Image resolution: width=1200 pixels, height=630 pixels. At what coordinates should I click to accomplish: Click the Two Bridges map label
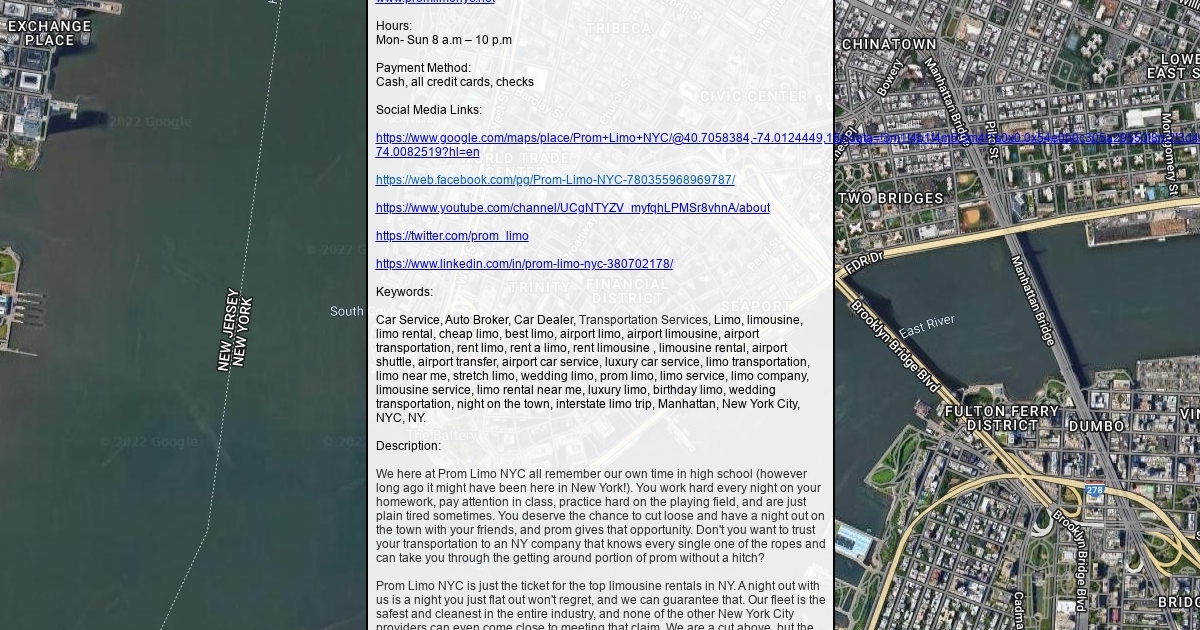point(890,198)
